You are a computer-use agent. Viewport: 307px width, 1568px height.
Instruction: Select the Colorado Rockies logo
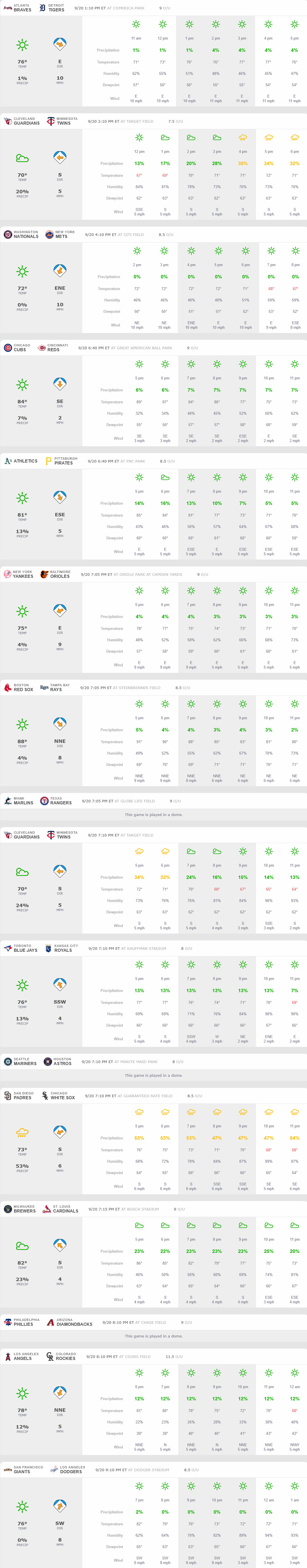pos(50,1356)
